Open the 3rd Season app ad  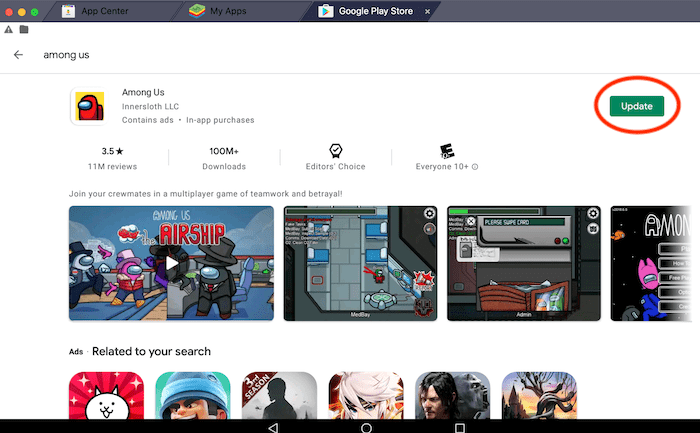(x=279, y=396)
